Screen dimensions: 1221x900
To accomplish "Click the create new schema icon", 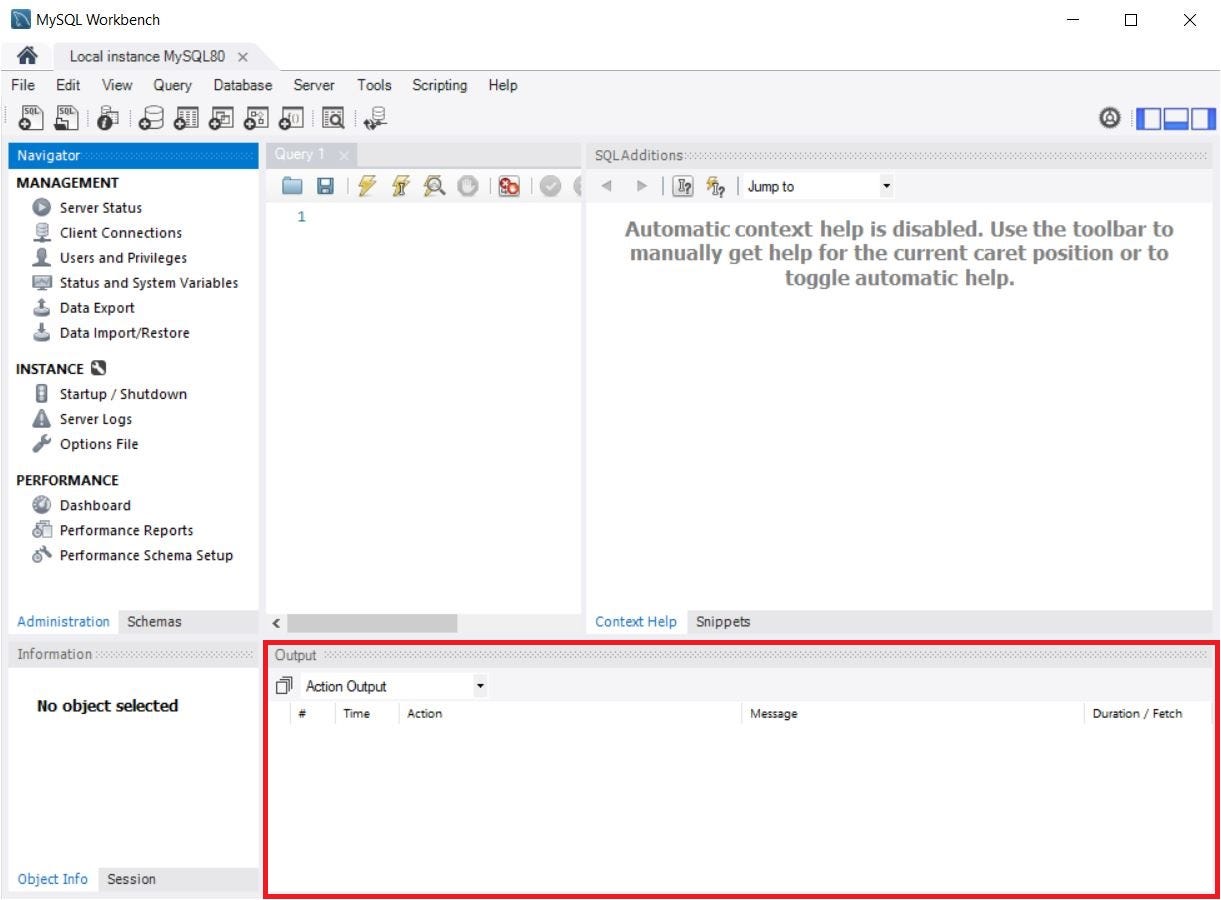I will coord(151,118).
